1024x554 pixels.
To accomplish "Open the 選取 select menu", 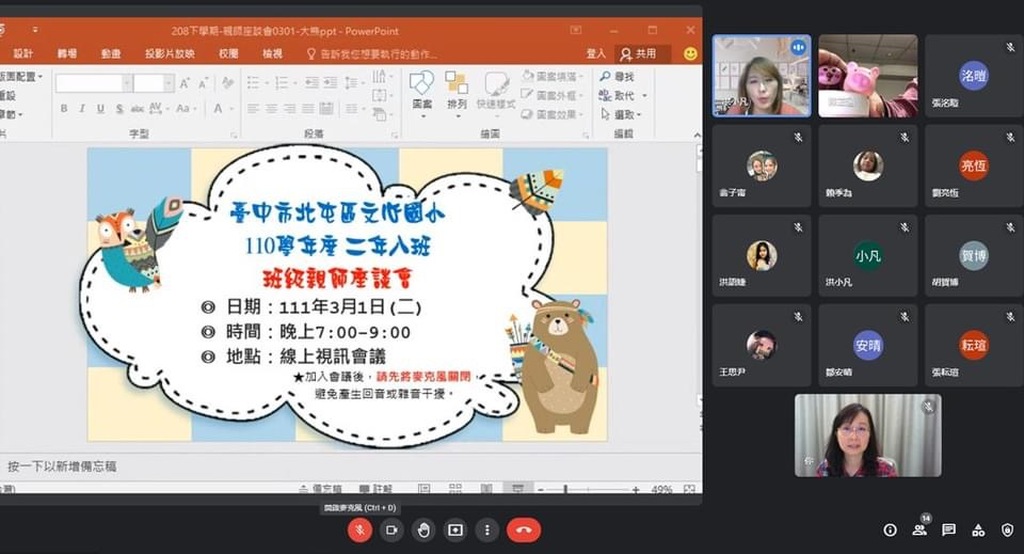I will 620,114.
